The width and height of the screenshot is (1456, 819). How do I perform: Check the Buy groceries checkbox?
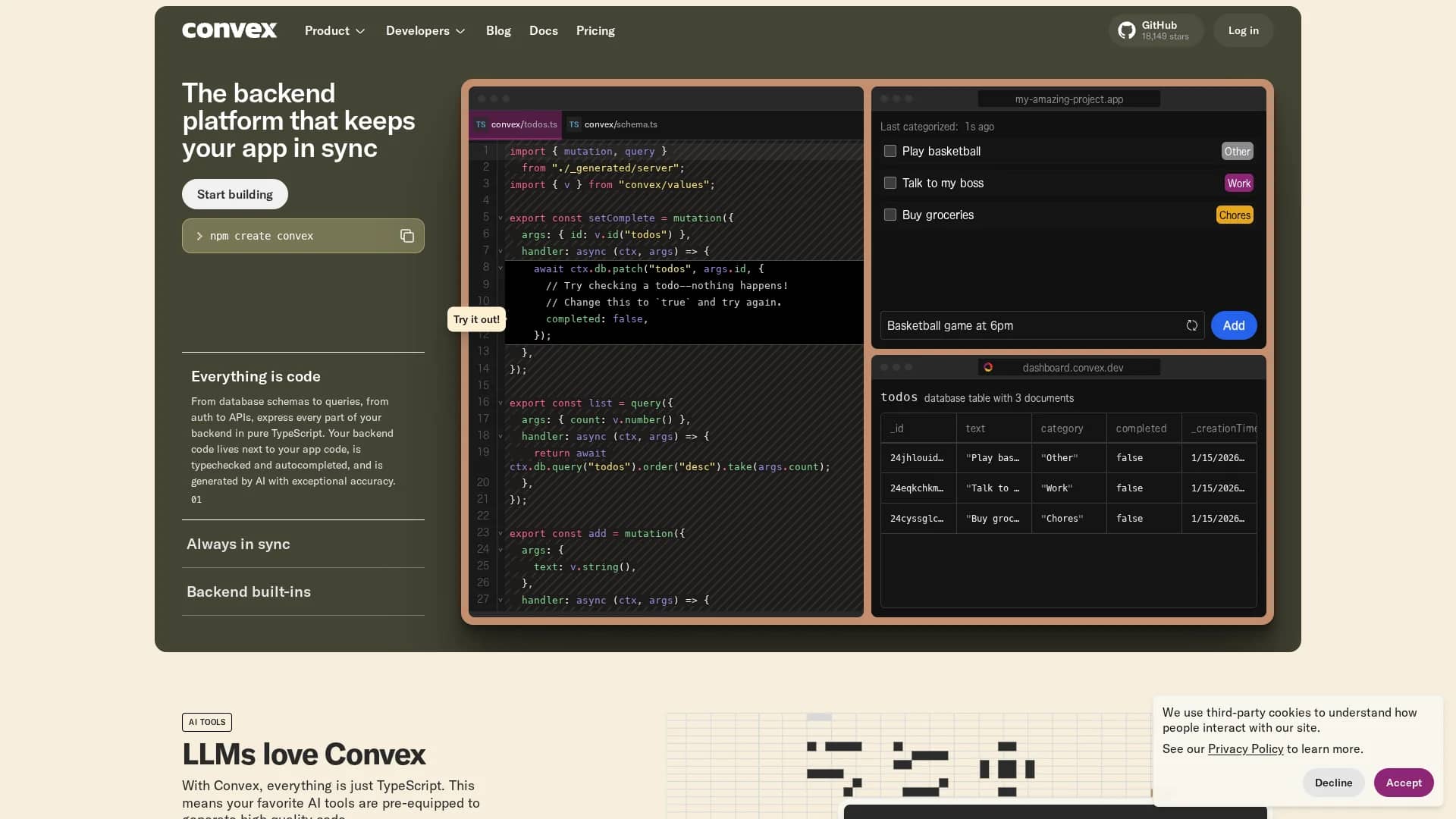click(x=890, y=215)
